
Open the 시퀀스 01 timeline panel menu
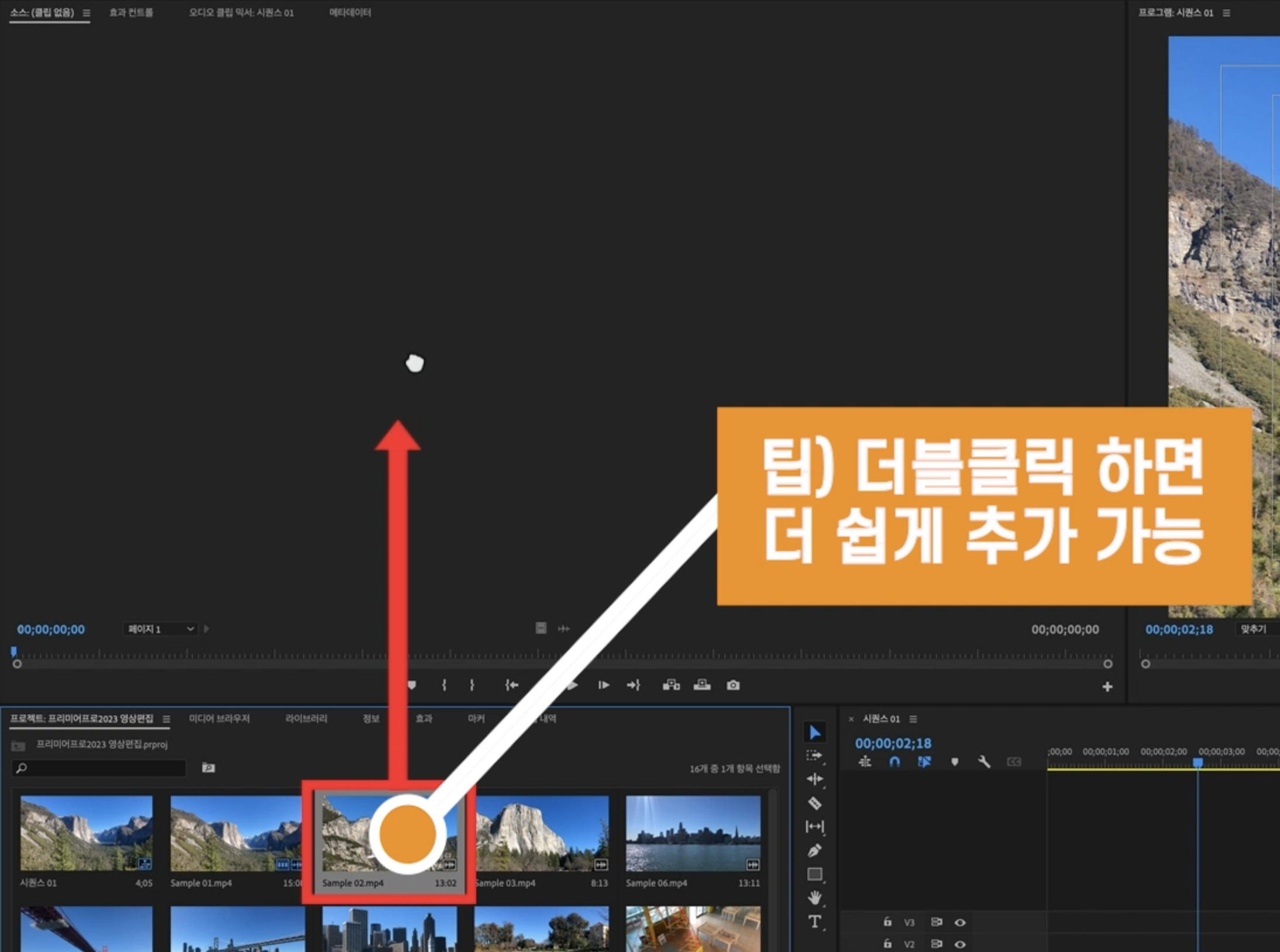tap(913, 719)
